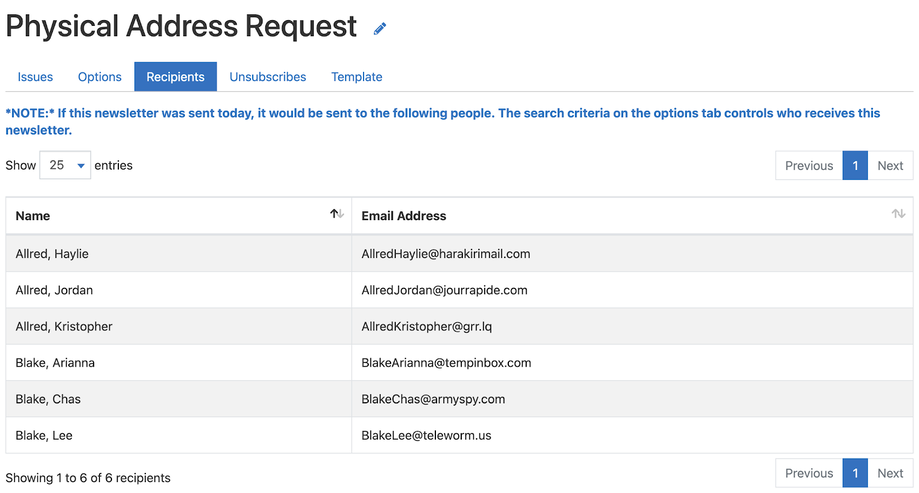Select the Blake, Chas name cell
This screenshot has height=493, width=919.
point(179,399)
